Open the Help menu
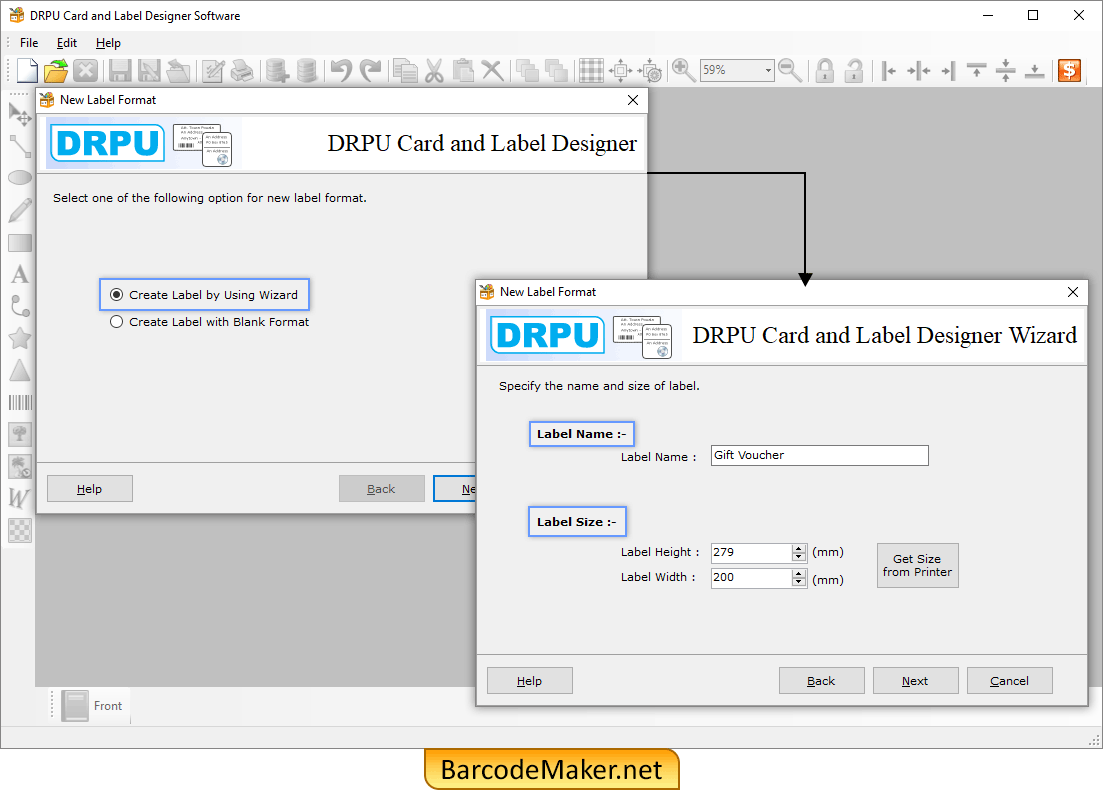Image resolution: width=1103 pixels, height=790 pixels. click(108, 43)
